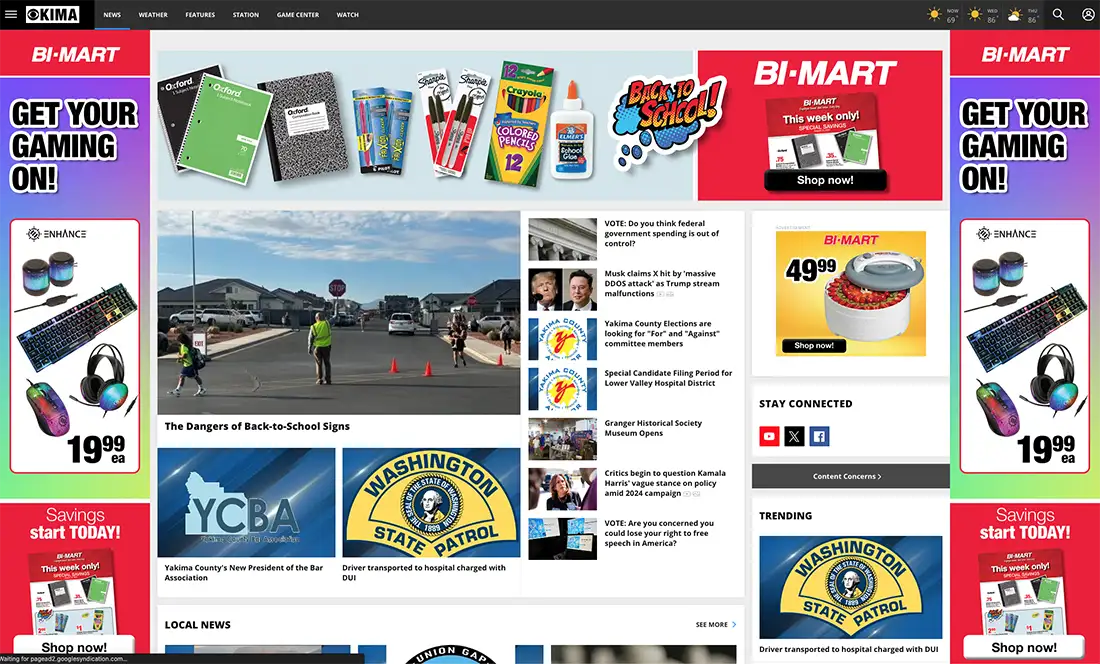Click Shop now! on food dehydrator ad
1100x664 pixels.
coord(814,346)
